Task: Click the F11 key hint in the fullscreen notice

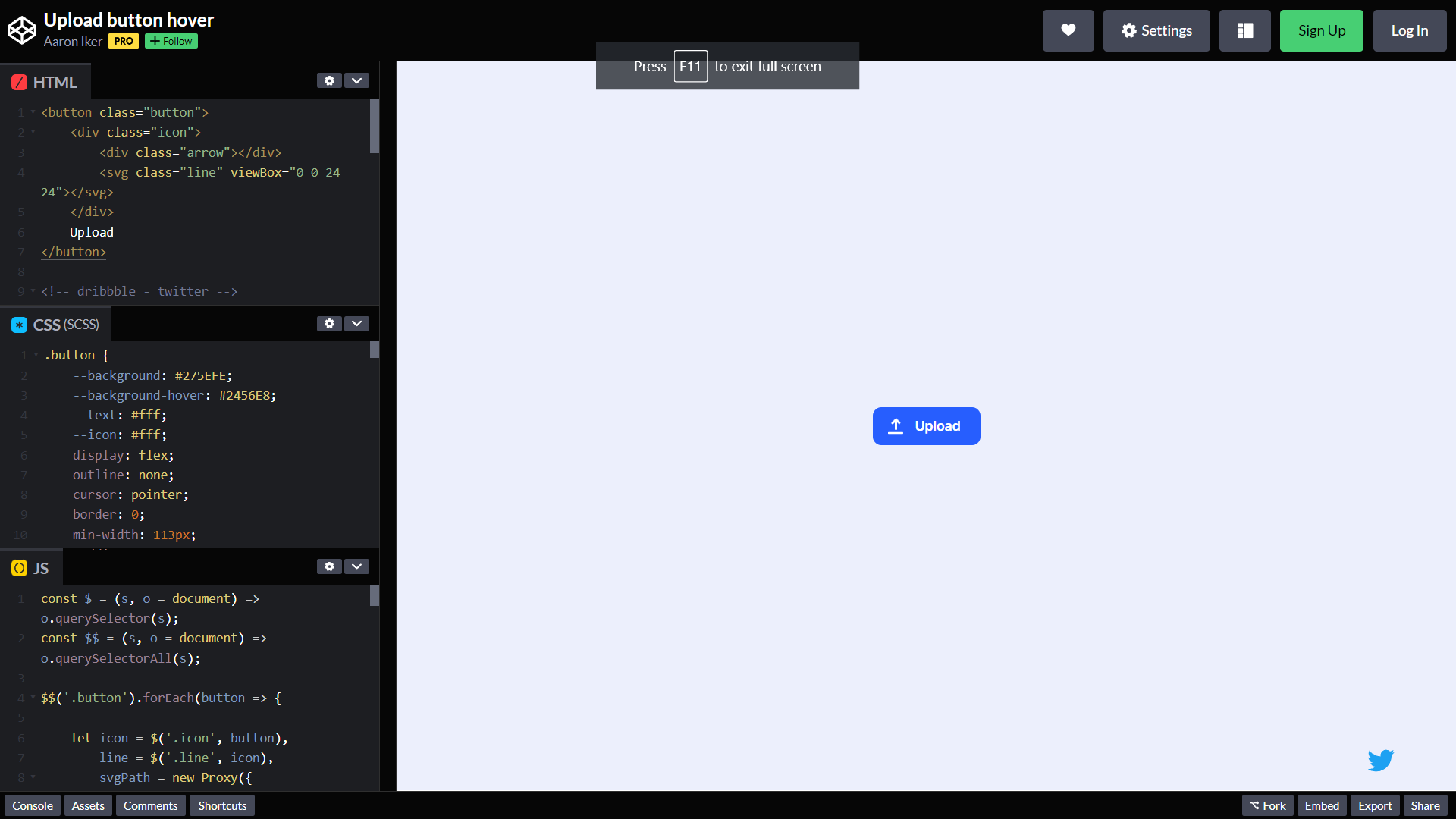Action: click(690, 66)
